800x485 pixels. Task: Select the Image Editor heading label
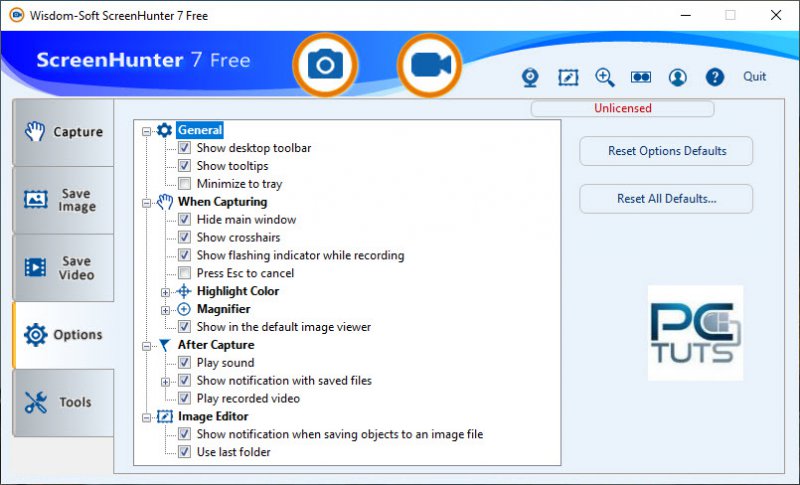[213, 416]
